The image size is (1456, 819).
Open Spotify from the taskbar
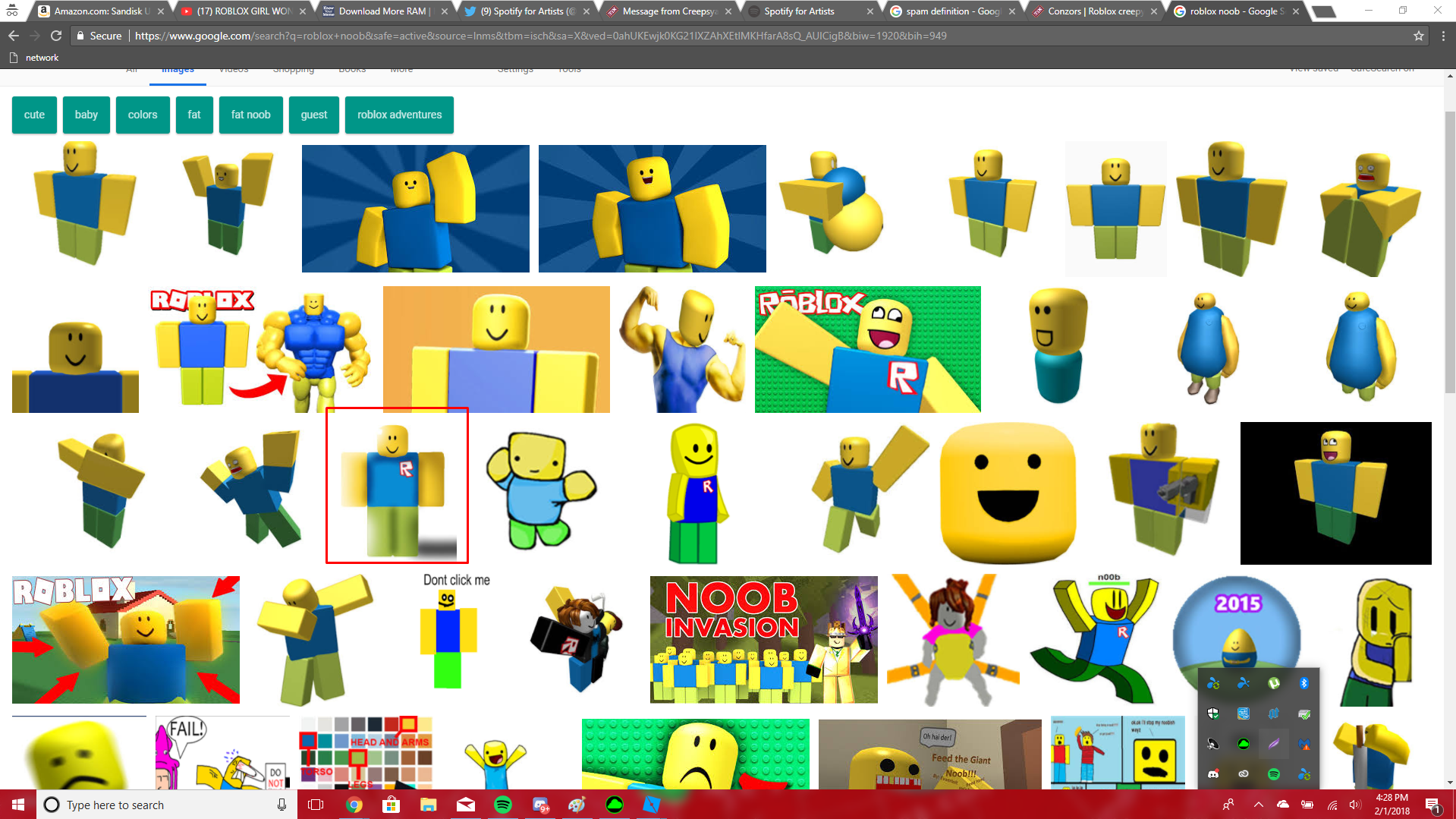tap(503, 805)
